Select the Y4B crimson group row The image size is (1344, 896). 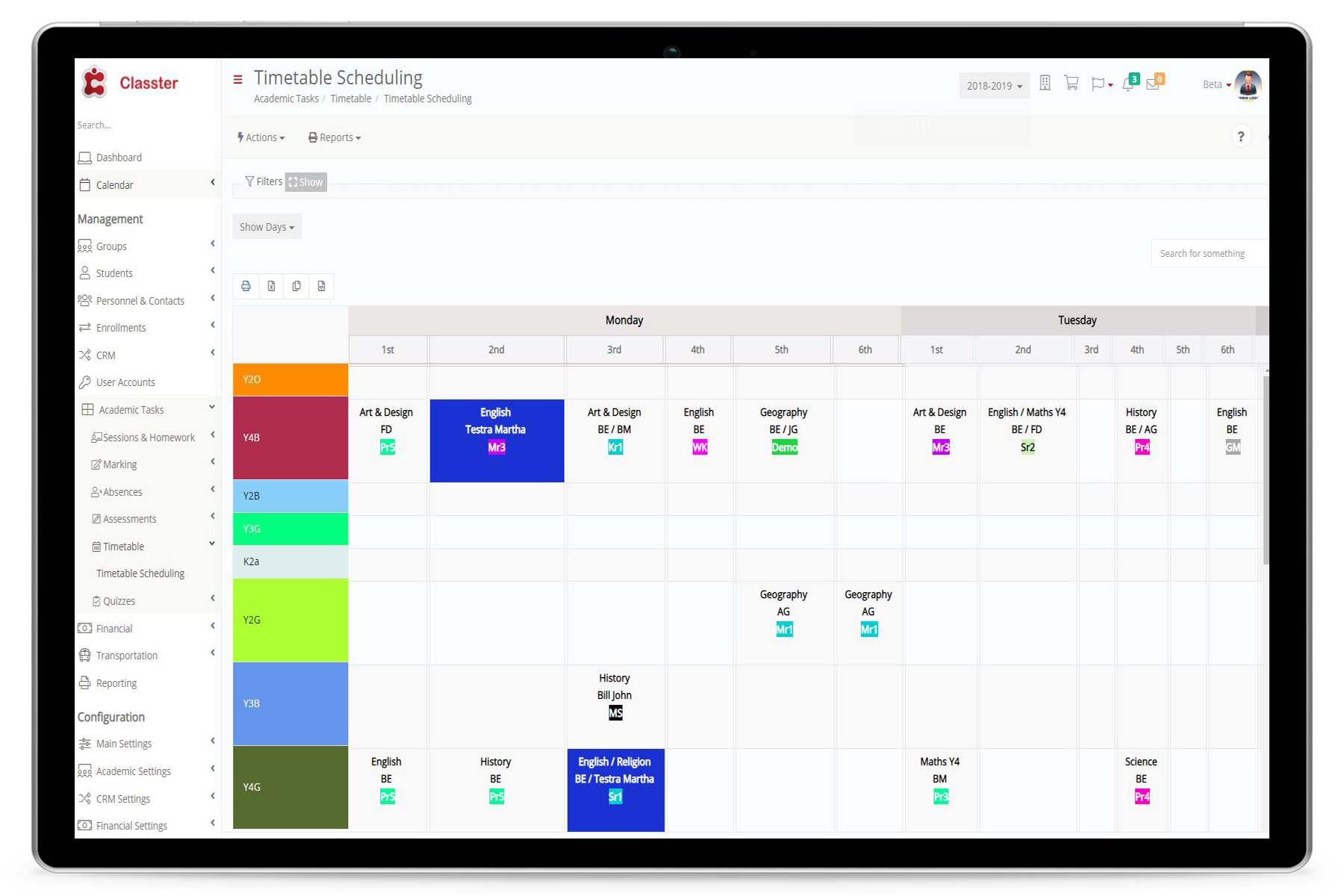tap(290, 438)
